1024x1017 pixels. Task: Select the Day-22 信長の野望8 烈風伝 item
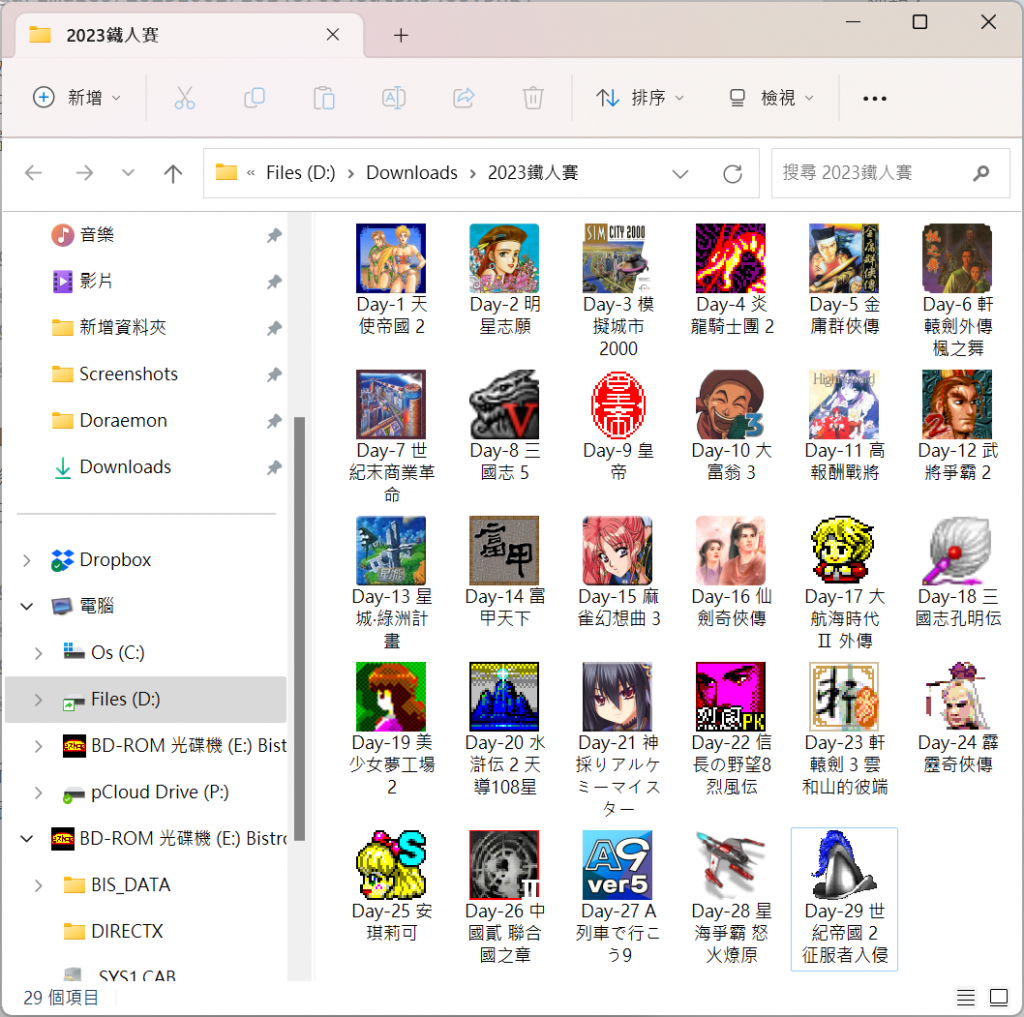[731, 729]
